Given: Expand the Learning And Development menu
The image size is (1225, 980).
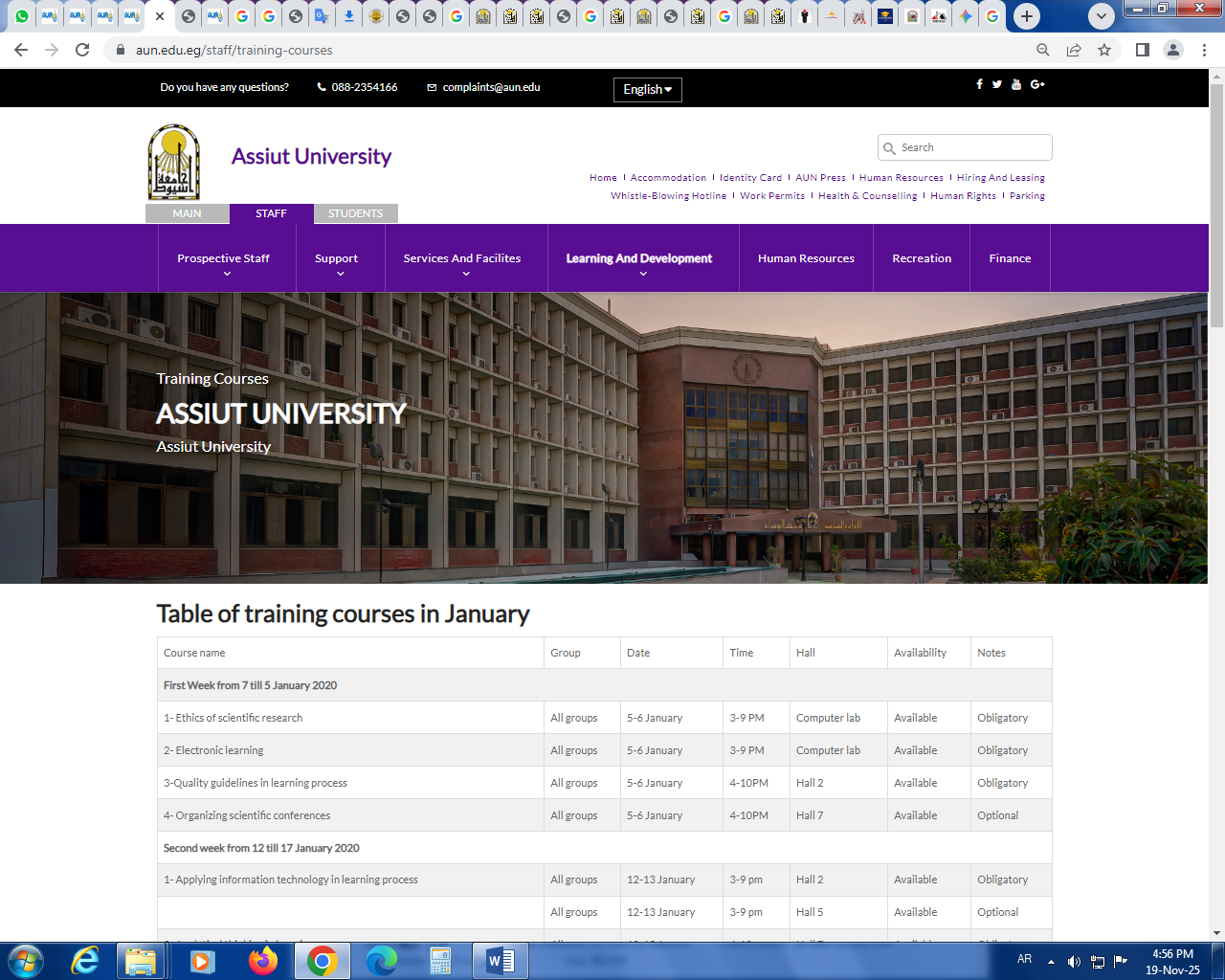Looking at the screenshot, I should [638, 259].
